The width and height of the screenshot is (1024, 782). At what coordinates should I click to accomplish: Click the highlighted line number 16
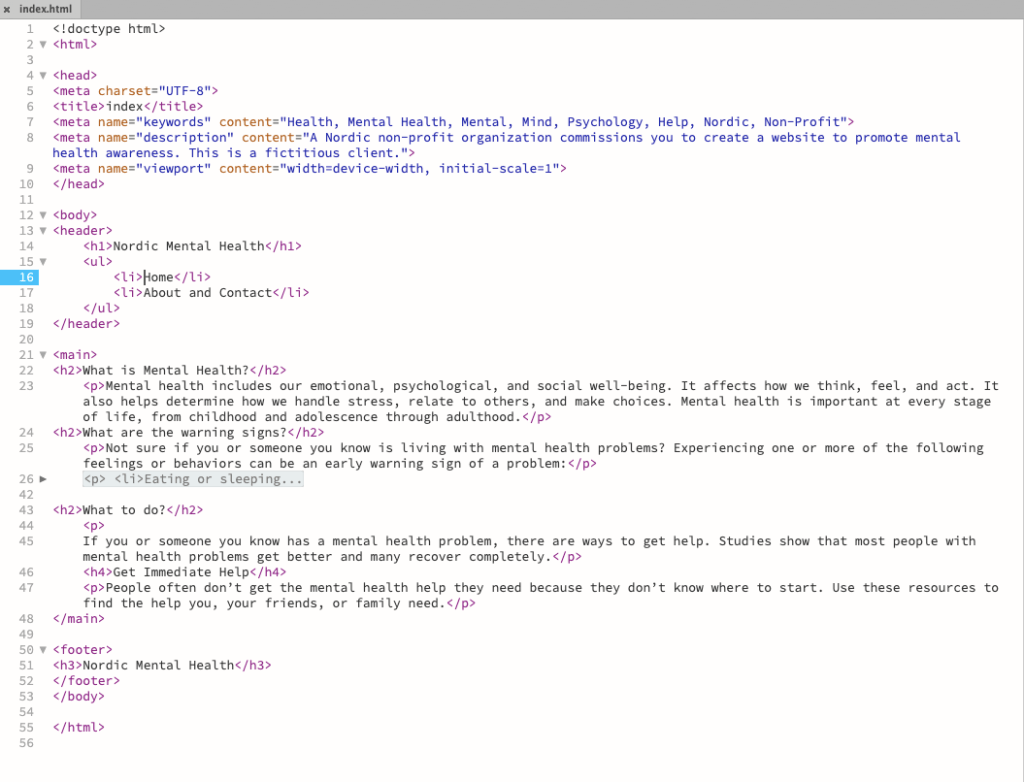pos(26,277)
